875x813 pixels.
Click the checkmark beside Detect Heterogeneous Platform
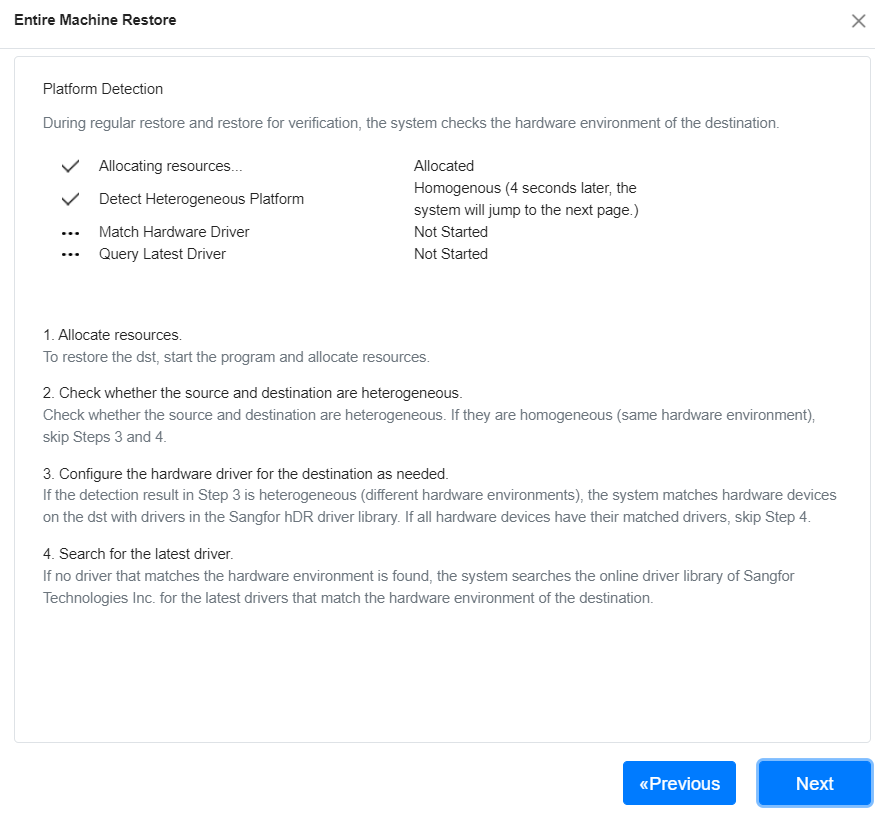(70, 199)
